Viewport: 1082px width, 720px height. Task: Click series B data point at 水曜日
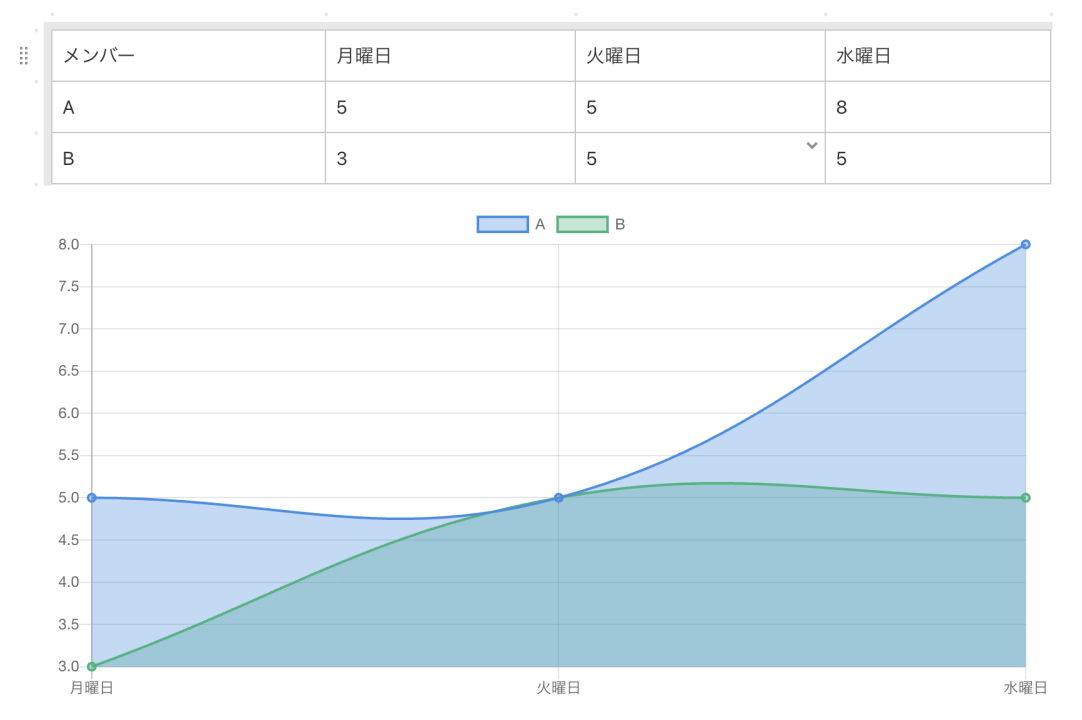[x=1025, y=497]
